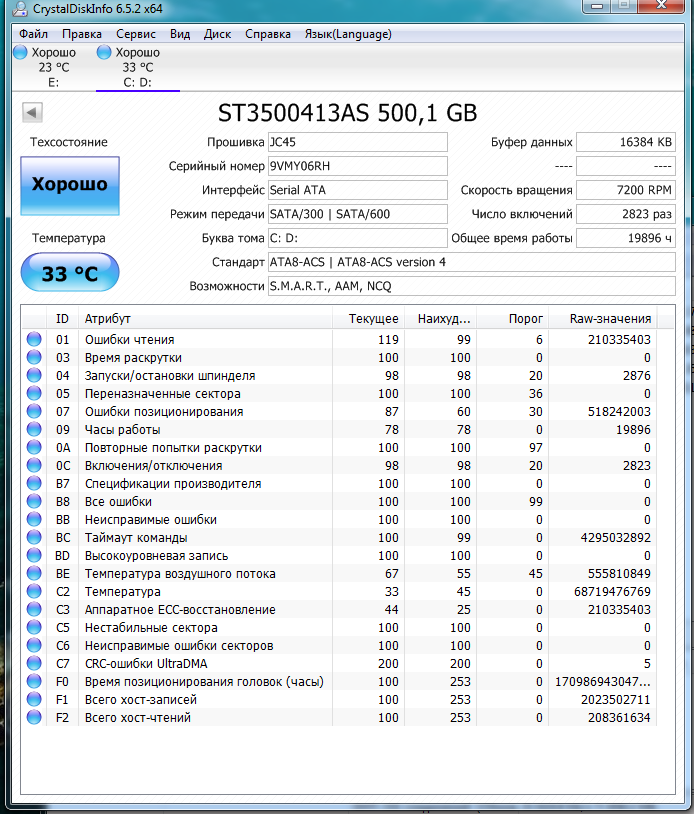The image size is (694, 814).
Task: Select the CRC-ошибки UltraDMA attribute text
Action: coord(146,663)
